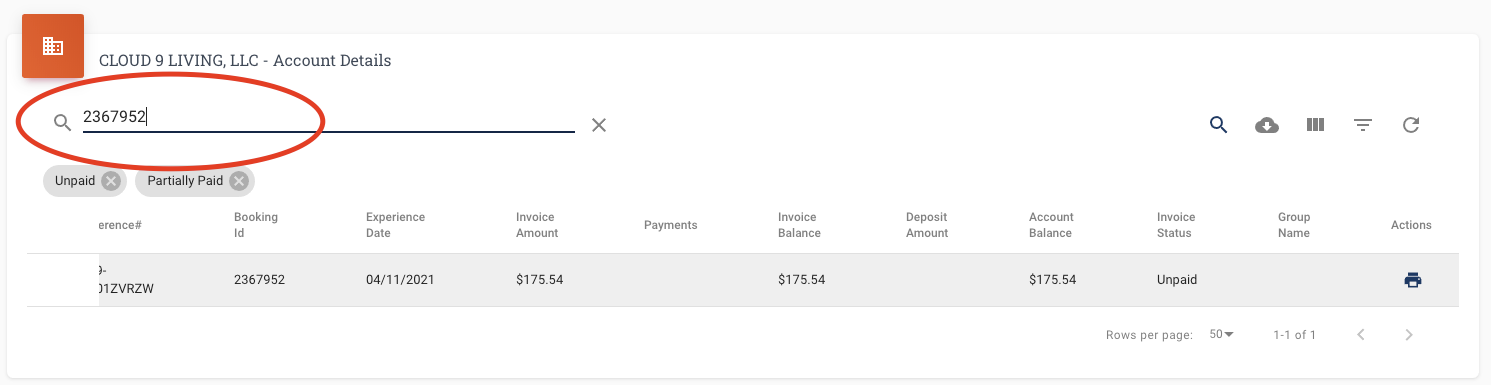Image resolution: width=1491 pixels, height=385 pixels.
Task: Open the filter table icon
Action: click(x=1363, y=125)
